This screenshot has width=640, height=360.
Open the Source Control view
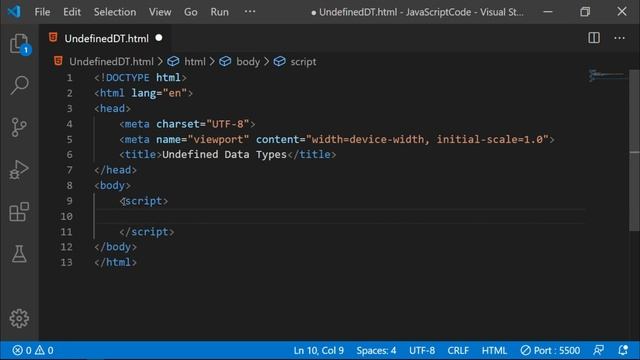pyautogui.click(x=19, y=127)
